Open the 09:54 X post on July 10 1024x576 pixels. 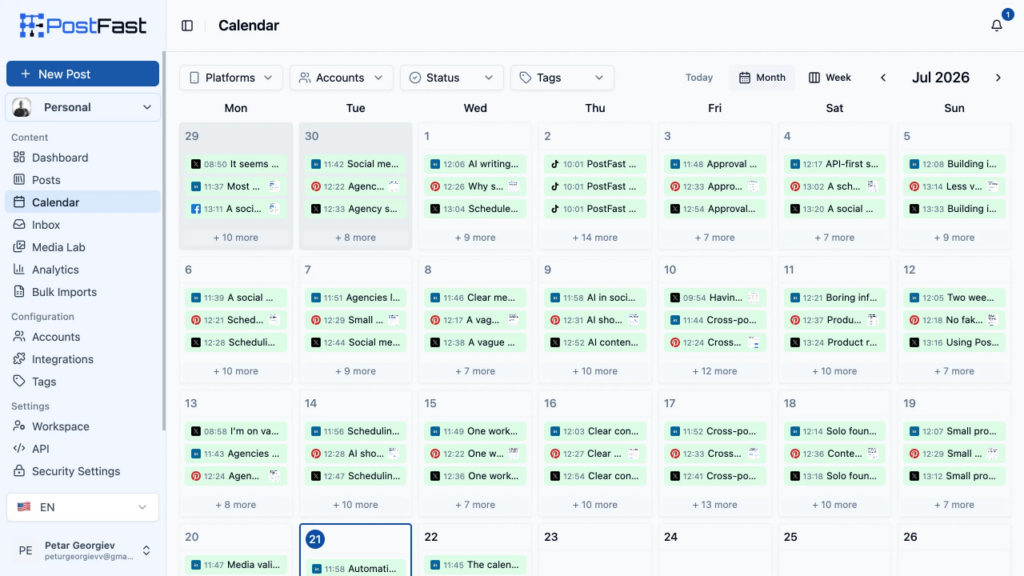click(714, 297)
